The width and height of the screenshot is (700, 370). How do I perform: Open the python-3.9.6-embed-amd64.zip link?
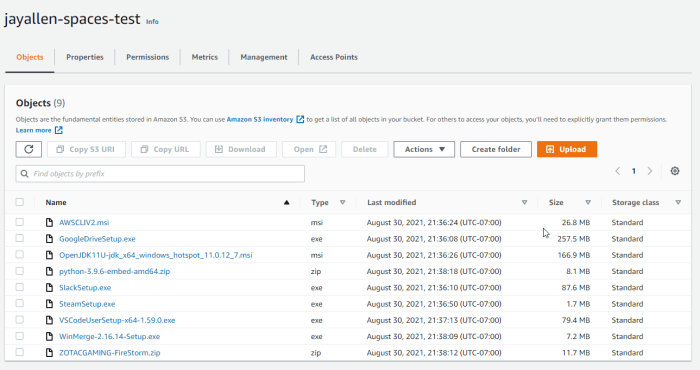pos(114,271)
